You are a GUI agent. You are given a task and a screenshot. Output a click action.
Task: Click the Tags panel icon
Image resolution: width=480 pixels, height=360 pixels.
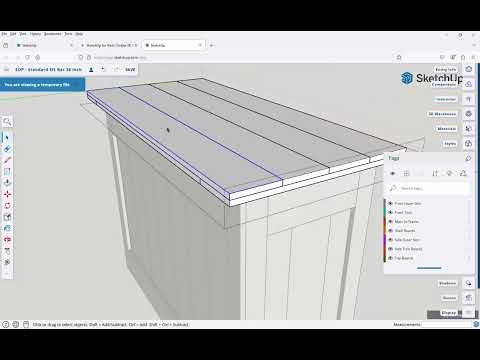click(x=469, y=158)
